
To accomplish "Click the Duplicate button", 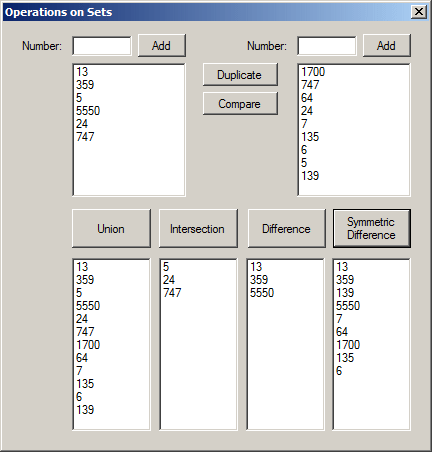I will pos(240,75).
